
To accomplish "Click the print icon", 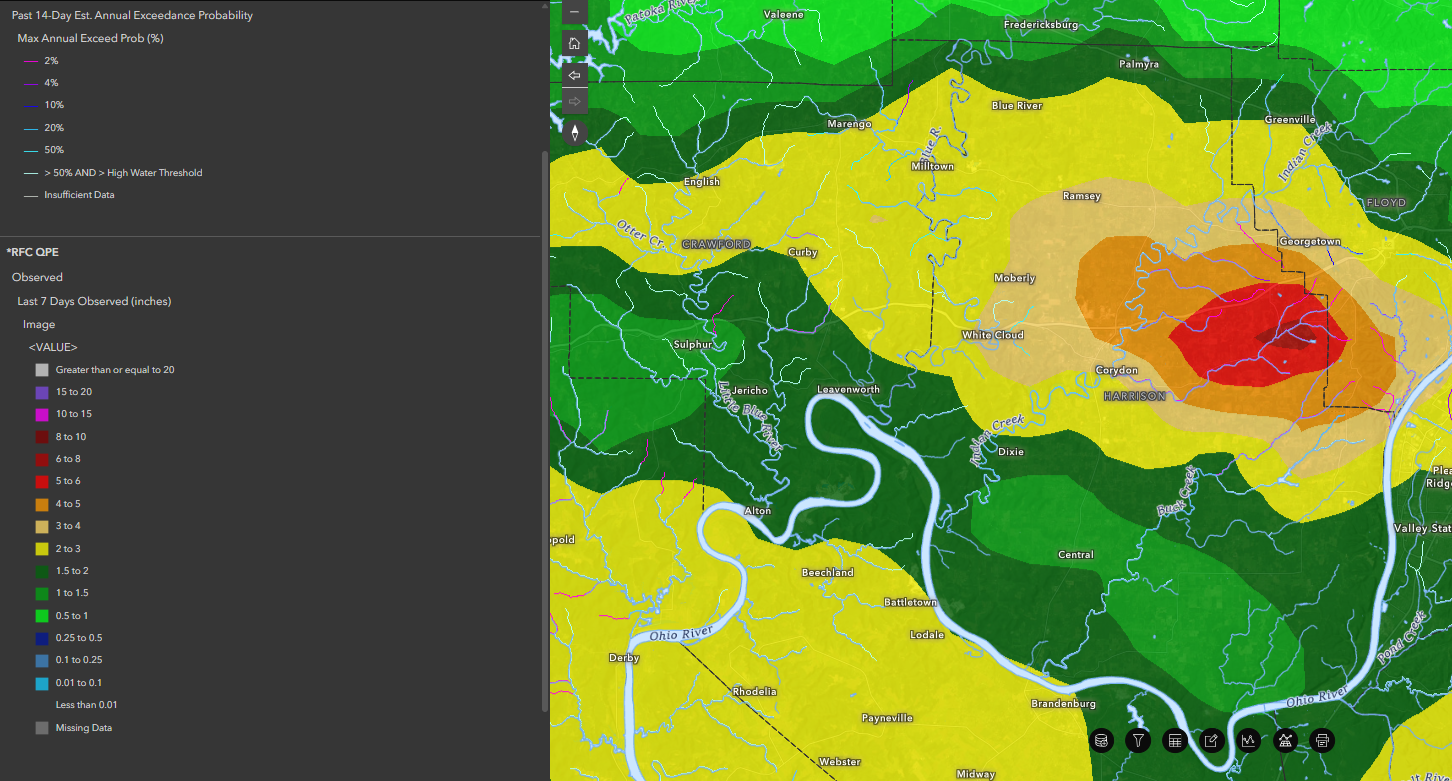I will (x=1322, y=740).
